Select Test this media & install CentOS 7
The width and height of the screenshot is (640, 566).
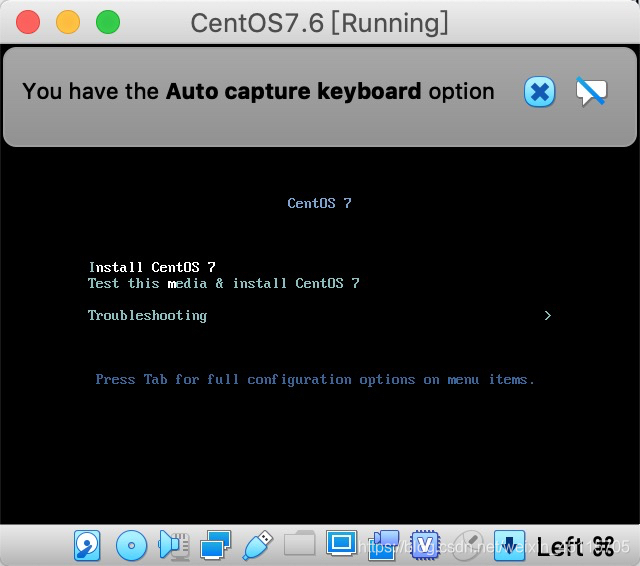pos(224,283)
